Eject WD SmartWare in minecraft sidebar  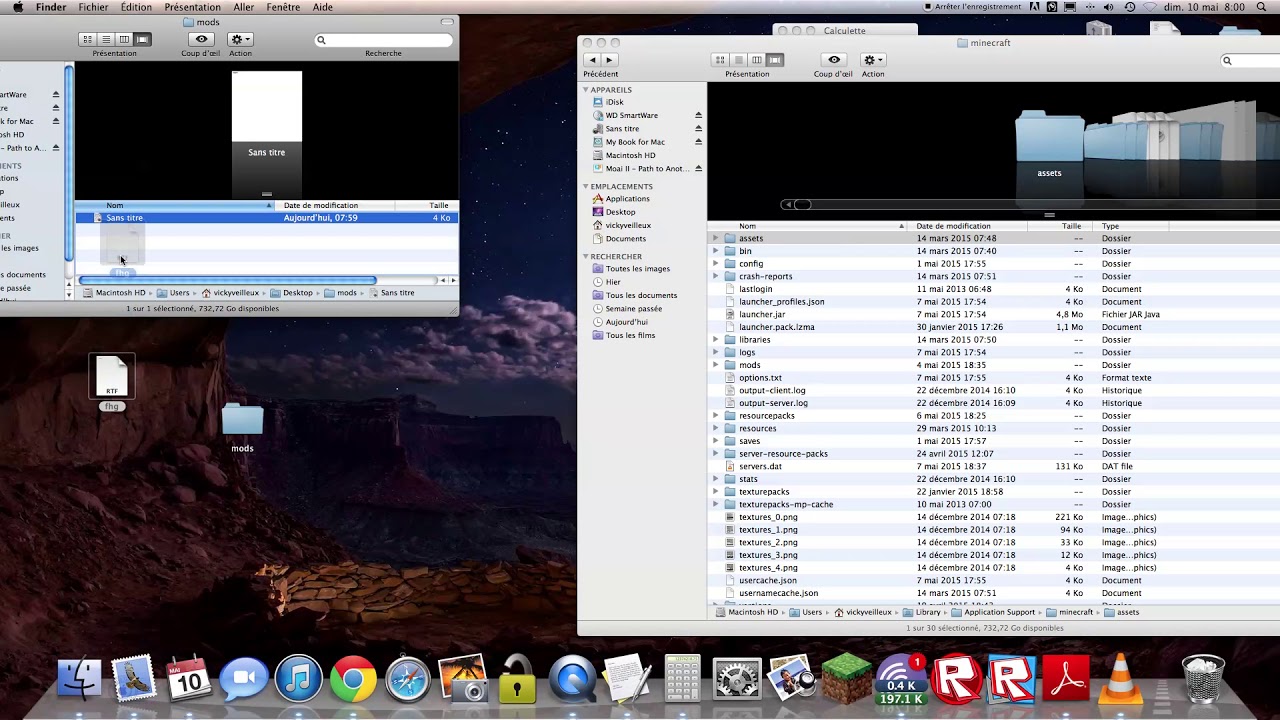[x=698, y=115]
